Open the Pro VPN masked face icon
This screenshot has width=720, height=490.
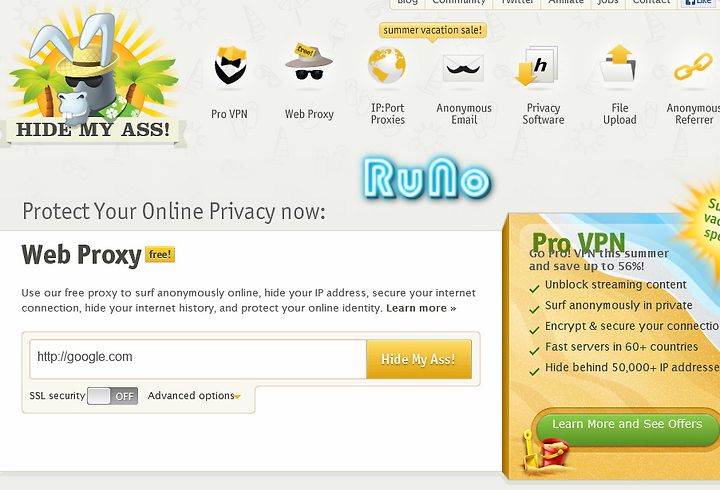(230, 65)
